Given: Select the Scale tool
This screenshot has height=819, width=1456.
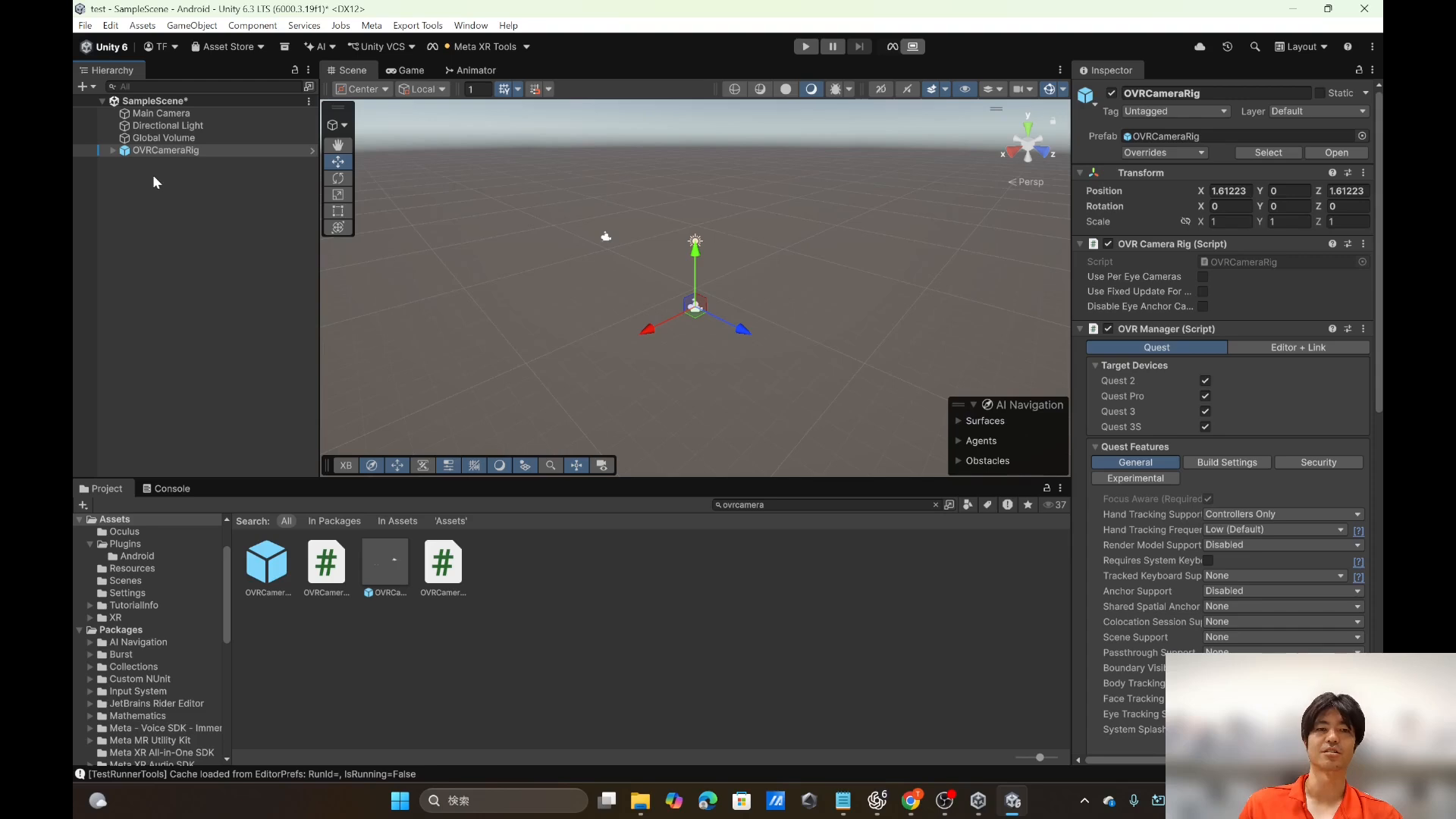Looking at the screenshot, I should (337, 195).
